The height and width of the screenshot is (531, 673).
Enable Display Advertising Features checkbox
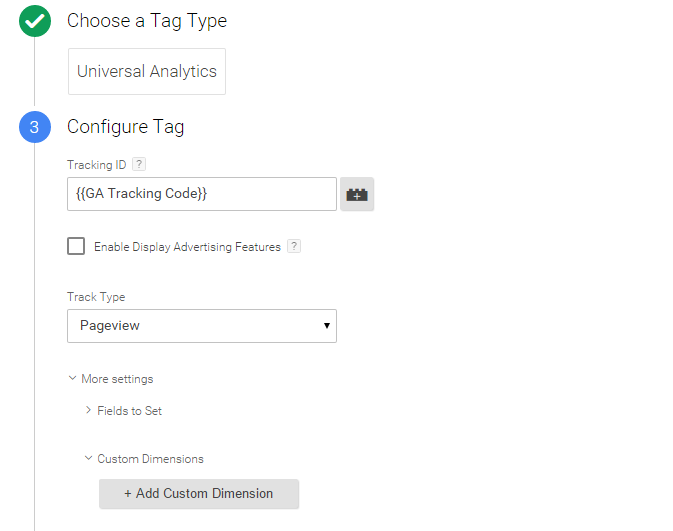(76, 246)
